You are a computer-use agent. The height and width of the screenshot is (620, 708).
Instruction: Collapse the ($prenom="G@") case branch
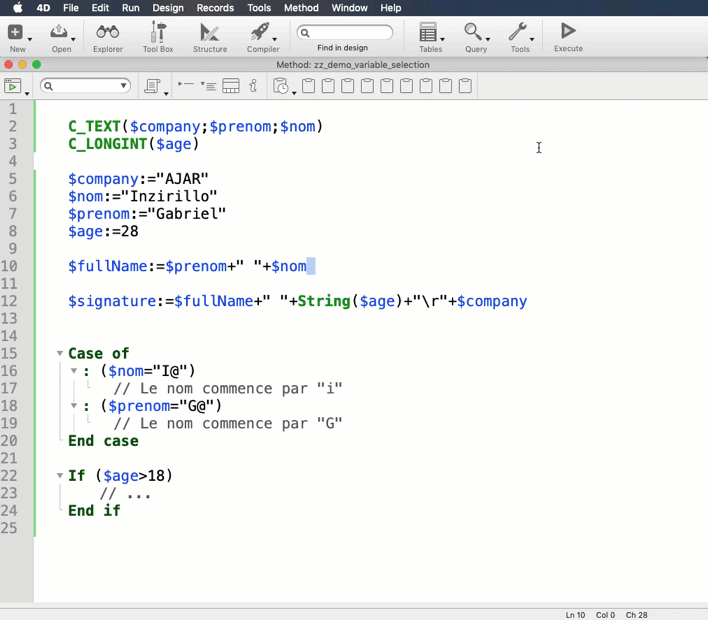coord(74,406)
